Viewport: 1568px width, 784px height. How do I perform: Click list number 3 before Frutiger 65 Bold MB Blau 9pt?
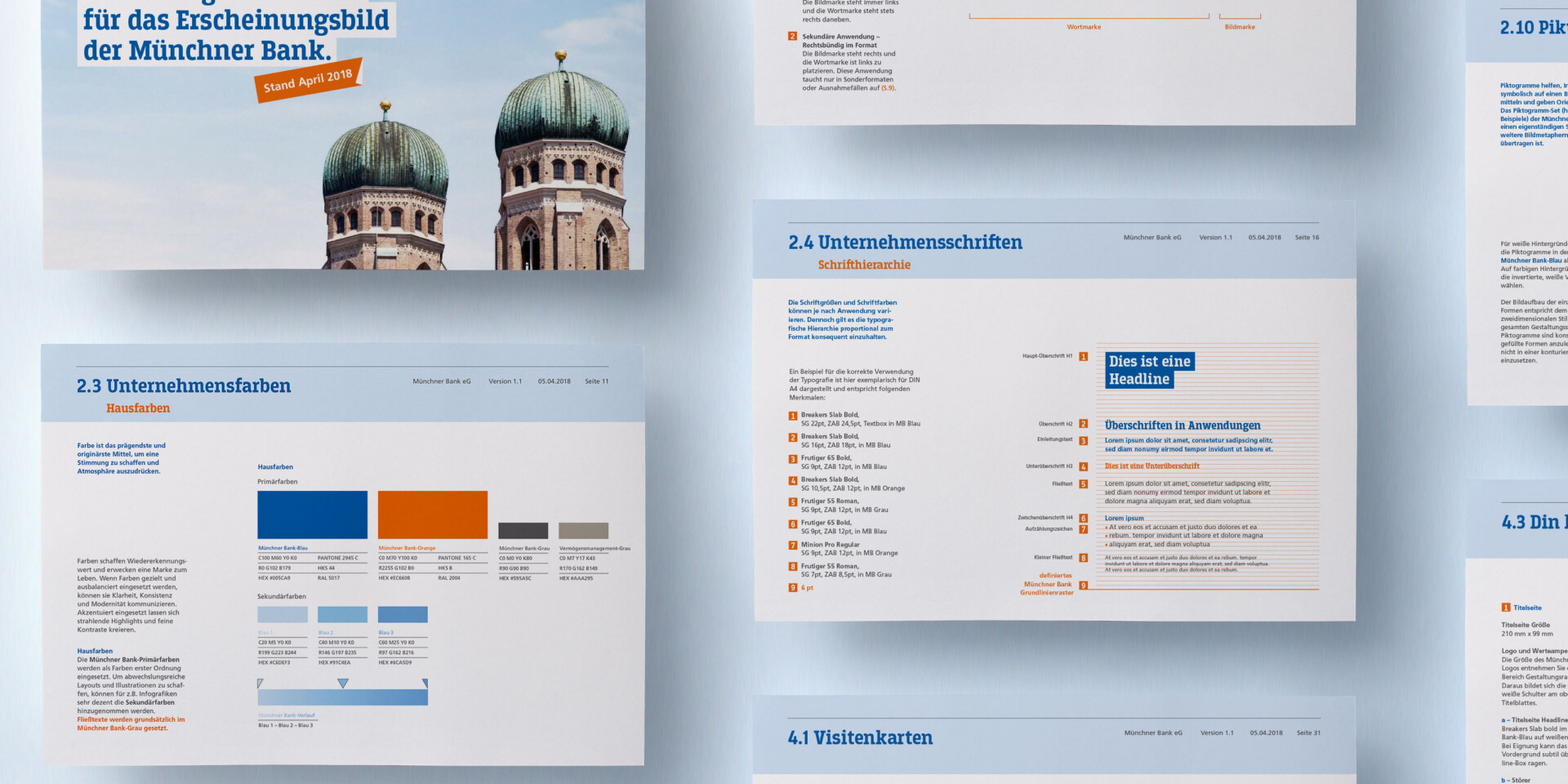[793, 459]
